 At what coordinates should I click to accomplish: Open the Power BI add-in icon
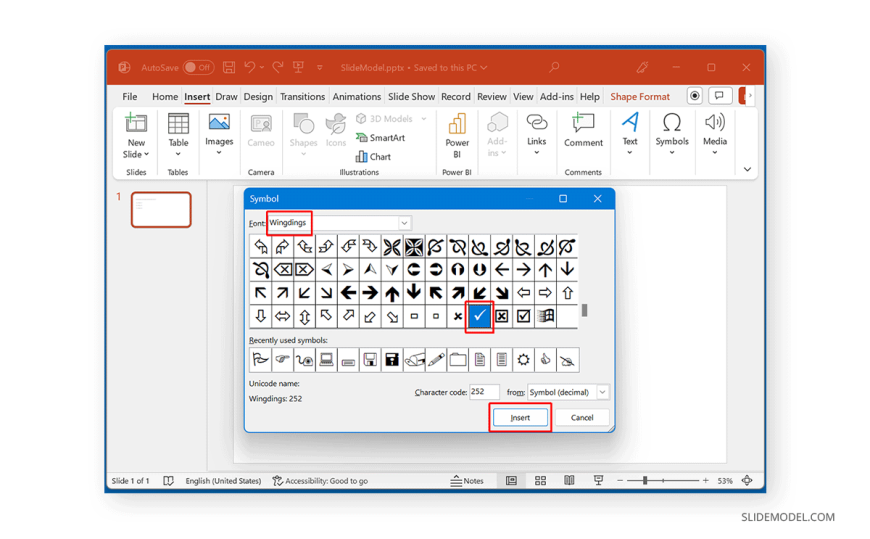tap(457, 124)
